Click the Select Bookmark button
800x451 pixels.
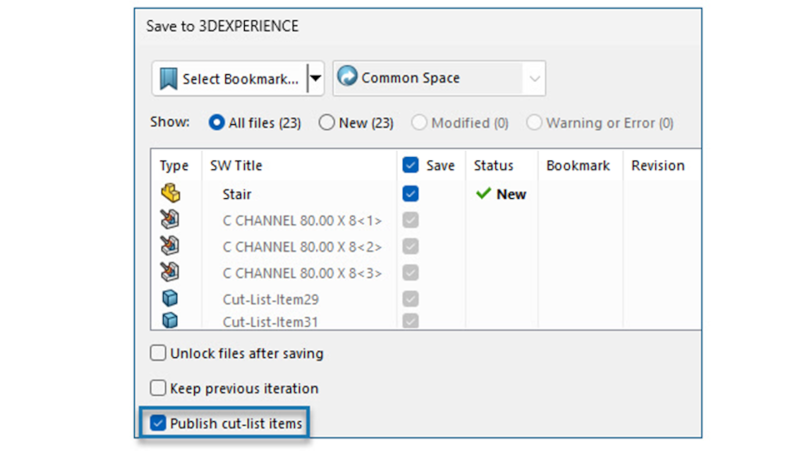(229, 78)
